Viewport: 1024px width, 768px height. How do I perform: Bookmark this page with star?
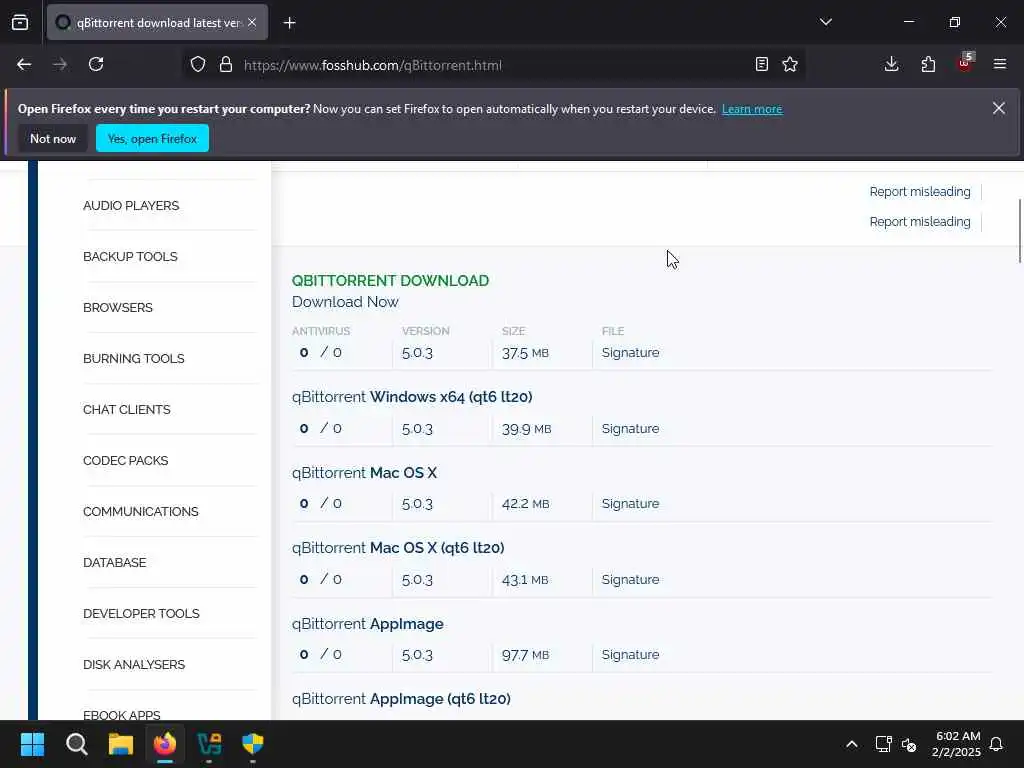click(x=790, y=64)
